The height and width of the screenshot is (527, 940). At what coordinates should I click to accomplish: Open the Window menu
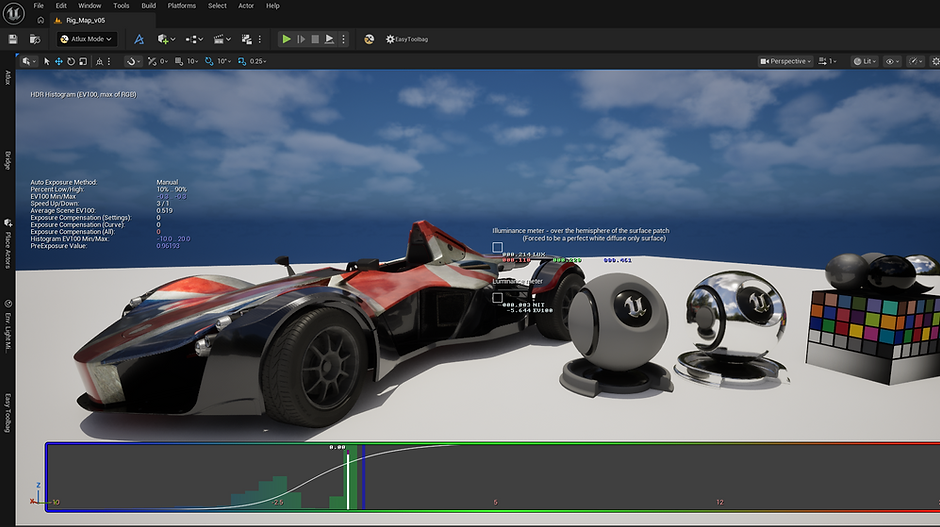(89, 5)
